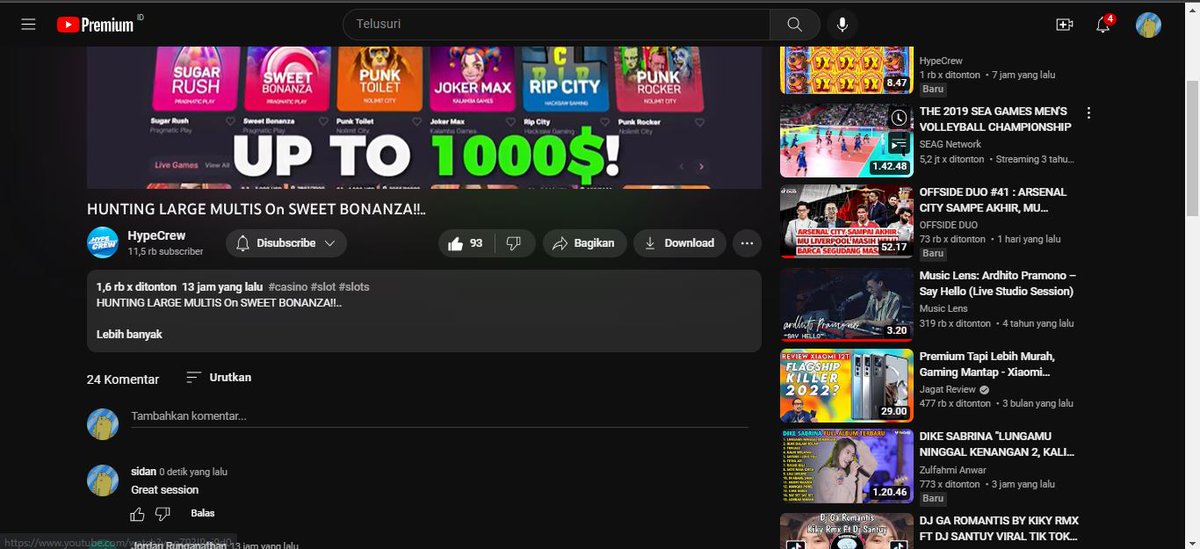Open Music Lens Say Hello title

[x=996, y=283]
